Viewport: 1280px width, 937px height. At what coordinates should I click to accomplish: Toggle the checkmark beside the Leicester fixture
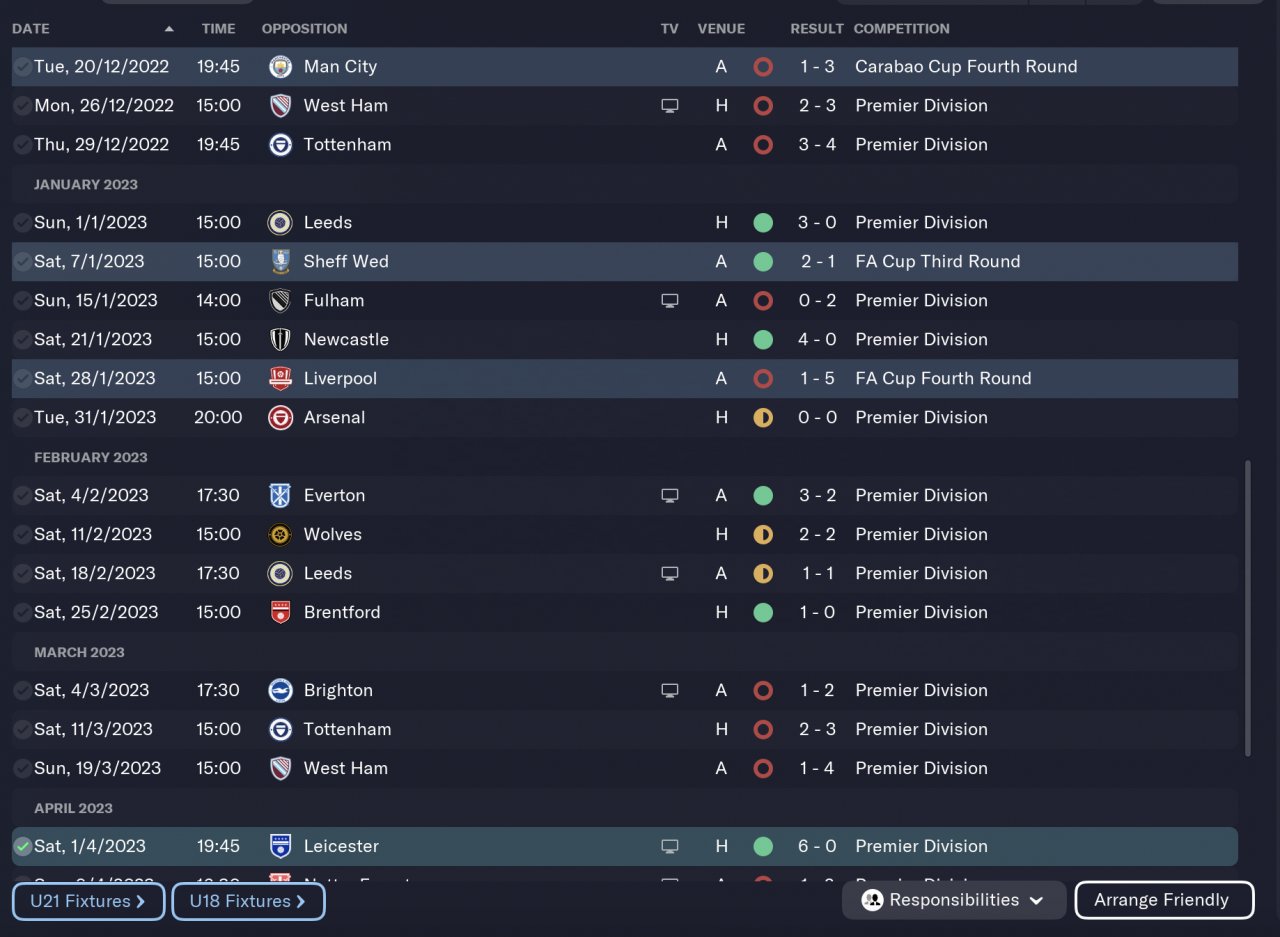click(x=22, y=847)
